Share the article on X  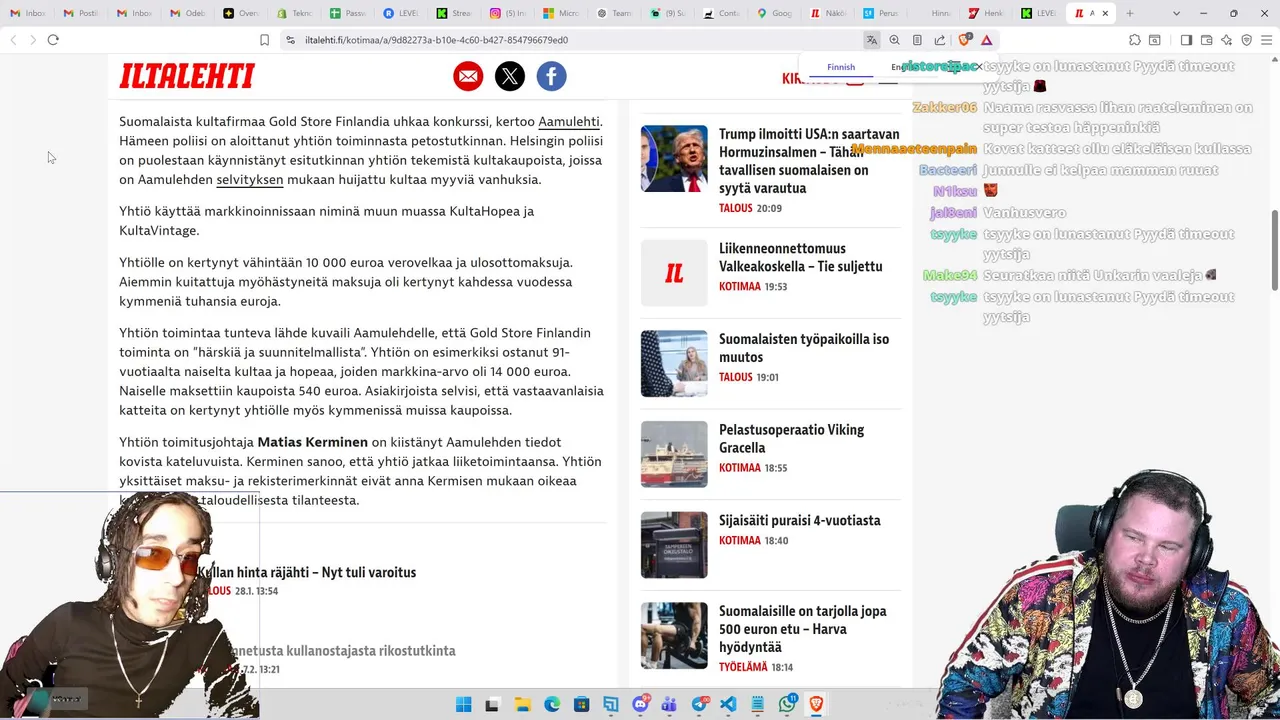(509, 76)
